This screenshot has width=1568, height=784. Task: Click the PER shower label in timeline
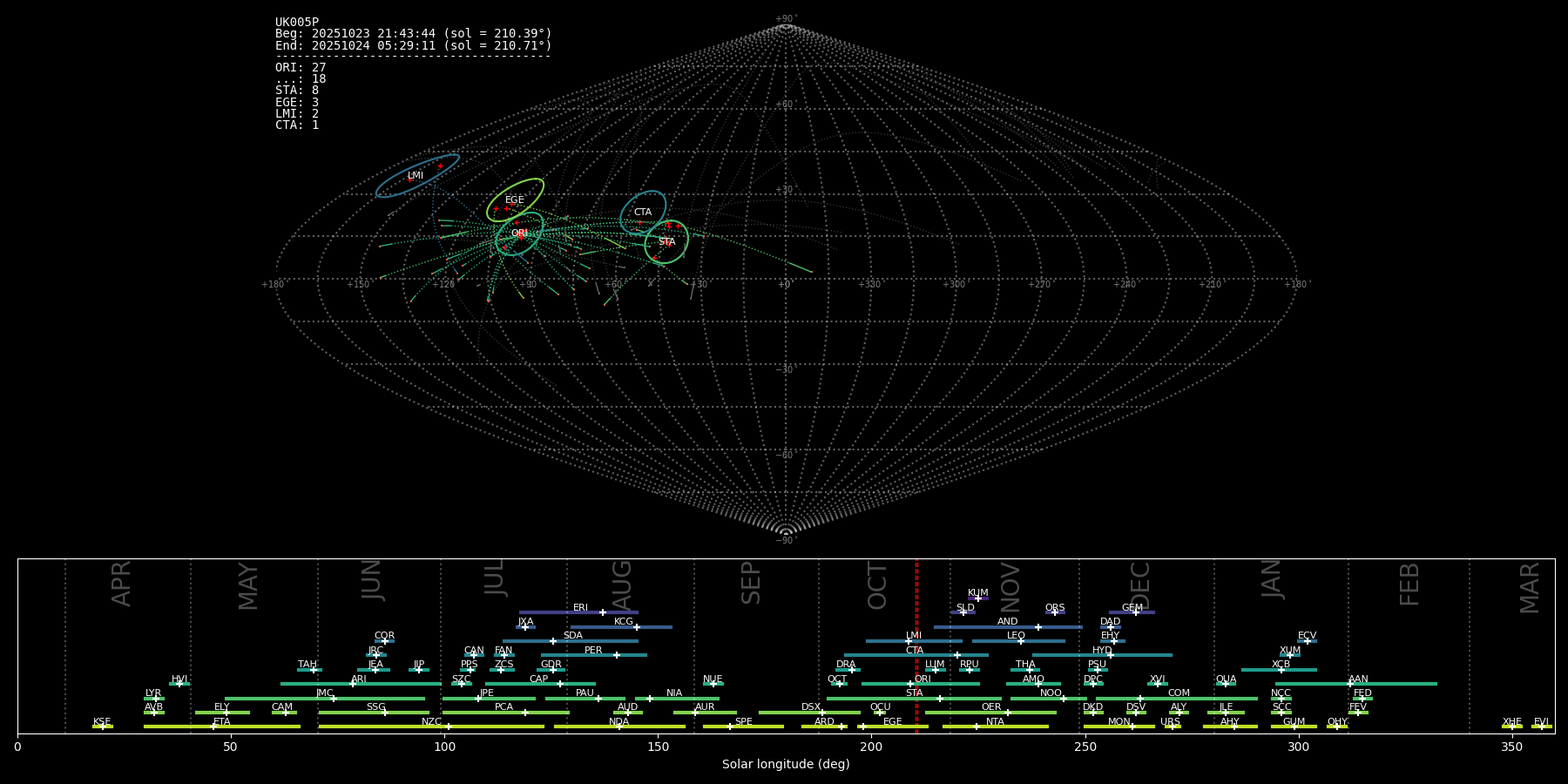[x=593, y=651]
